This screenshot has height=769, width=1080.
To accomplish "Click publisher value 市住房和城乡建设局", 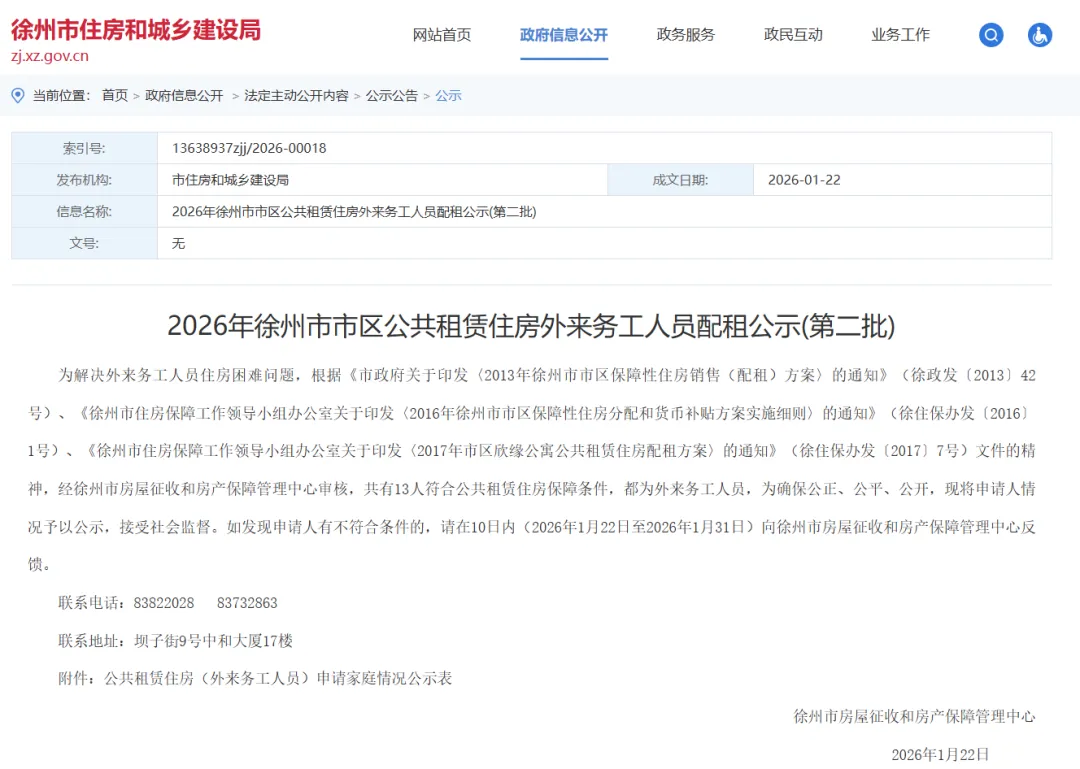I will pos(230,180).
